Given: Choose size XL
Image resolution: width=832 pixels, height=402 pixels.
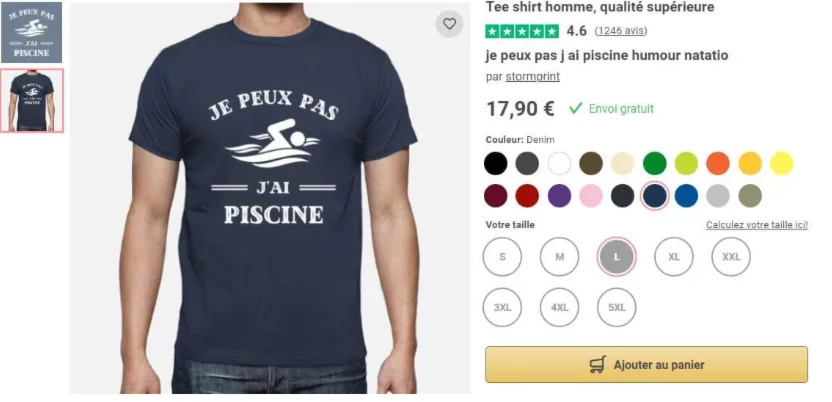Looking at the screenshot, I should pos(674,257).
